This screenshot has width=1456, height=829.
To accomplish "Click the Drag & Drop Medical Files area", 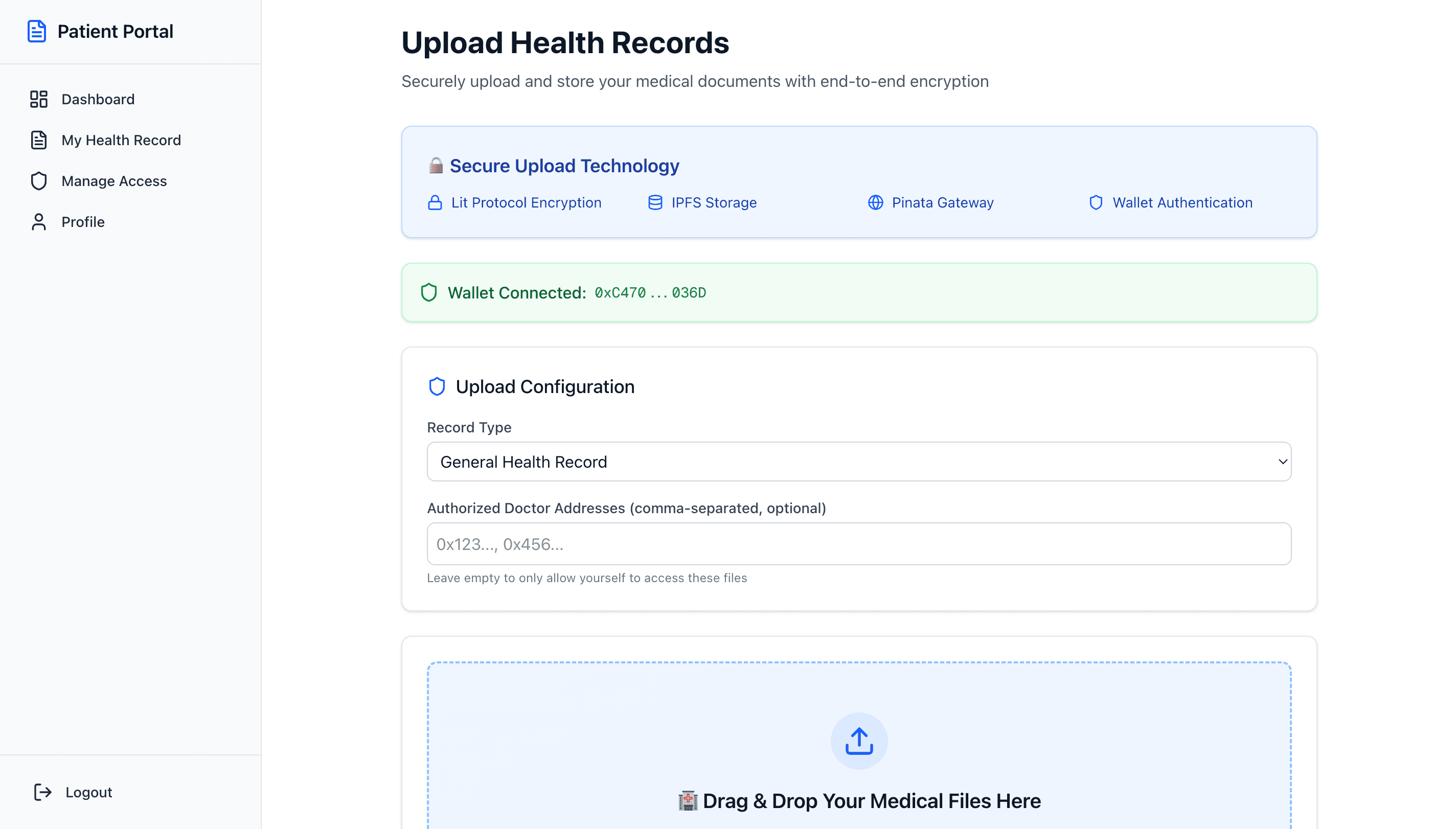I will tap(859, 746).
